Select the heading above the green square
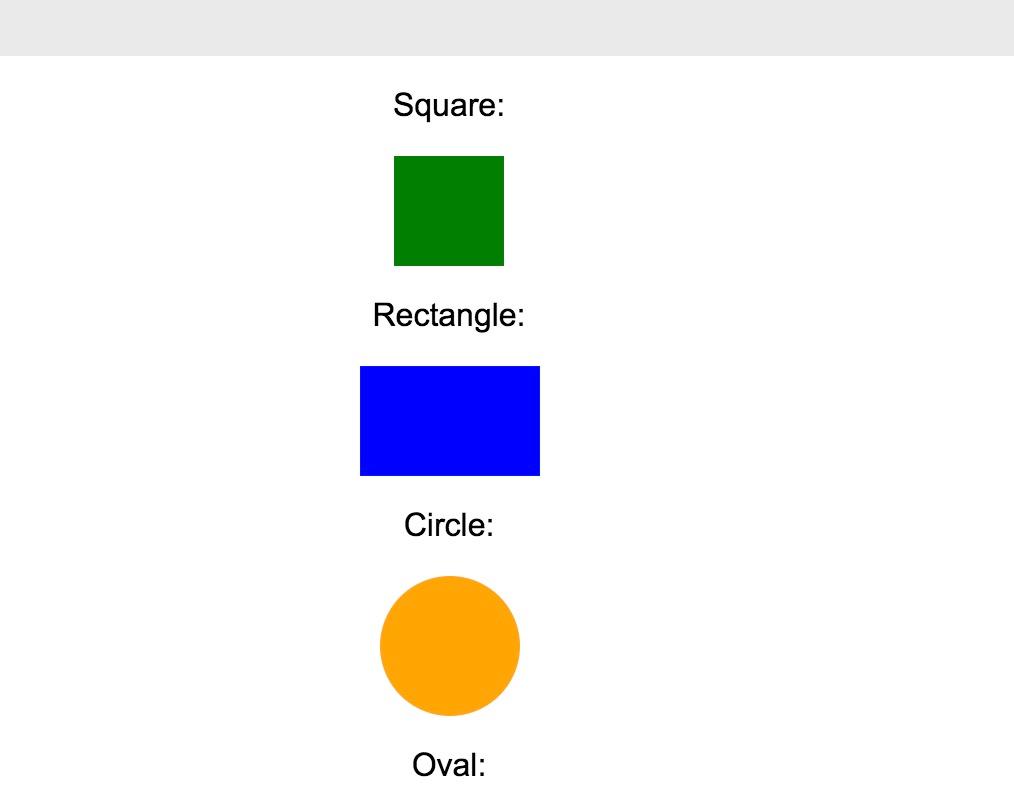This screenshot has width=1014, height=786. pyautogui.click(x=449, y=105)
